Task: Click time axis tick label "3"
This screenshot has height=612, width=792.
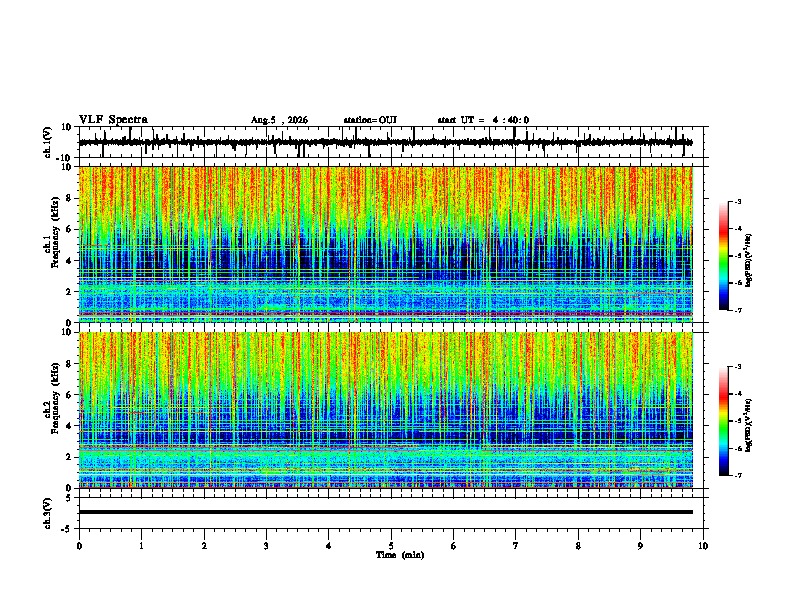Action: [266, 546]
